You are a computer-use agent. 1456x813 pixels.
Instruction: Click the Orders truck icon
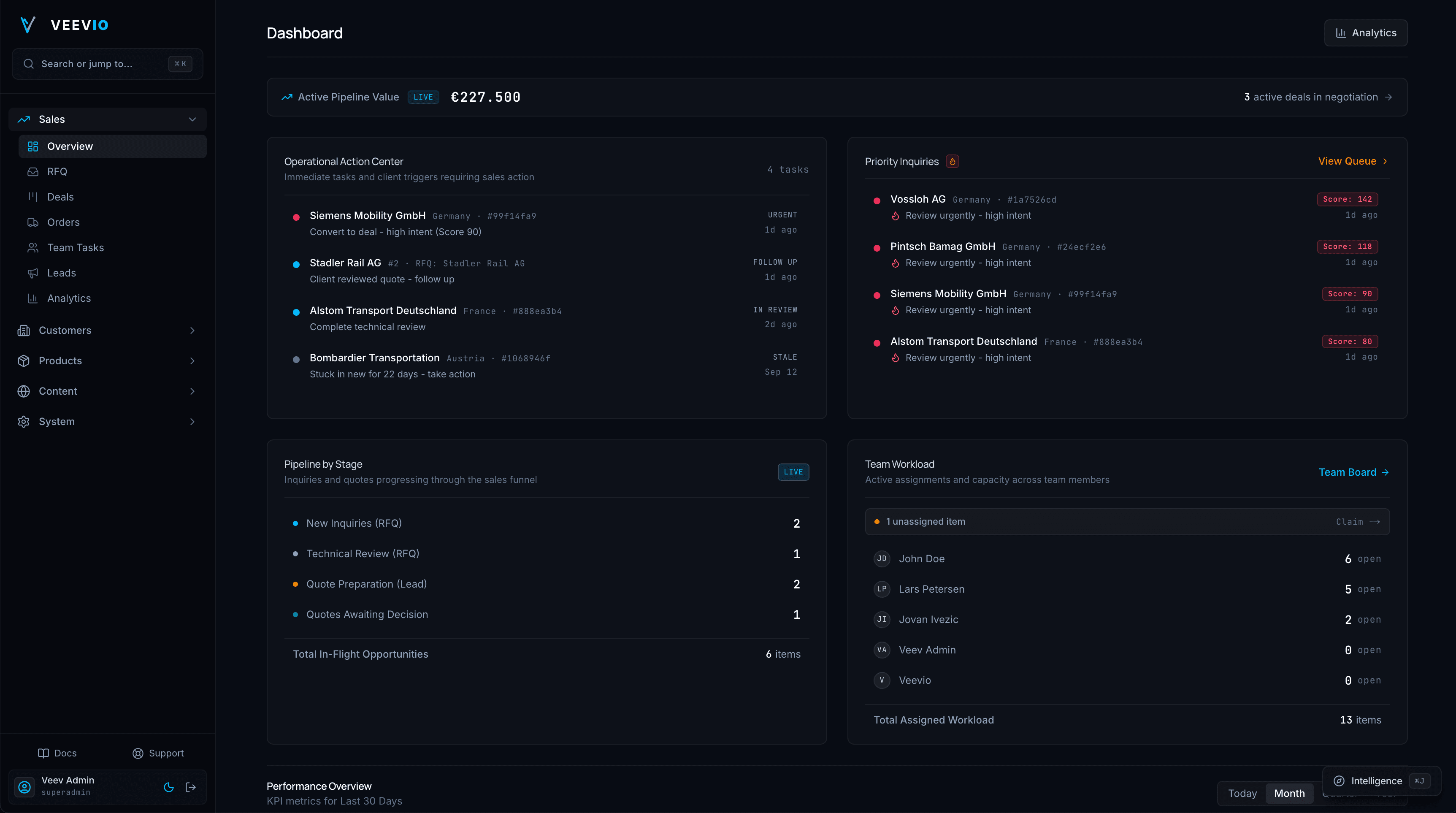coord(33,222)
